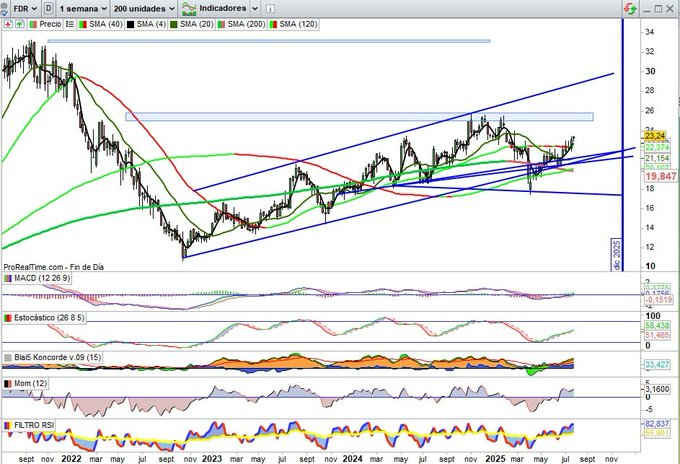
Task: Select the blue resistance rectangle near 26
Action: tap(359, 117)
